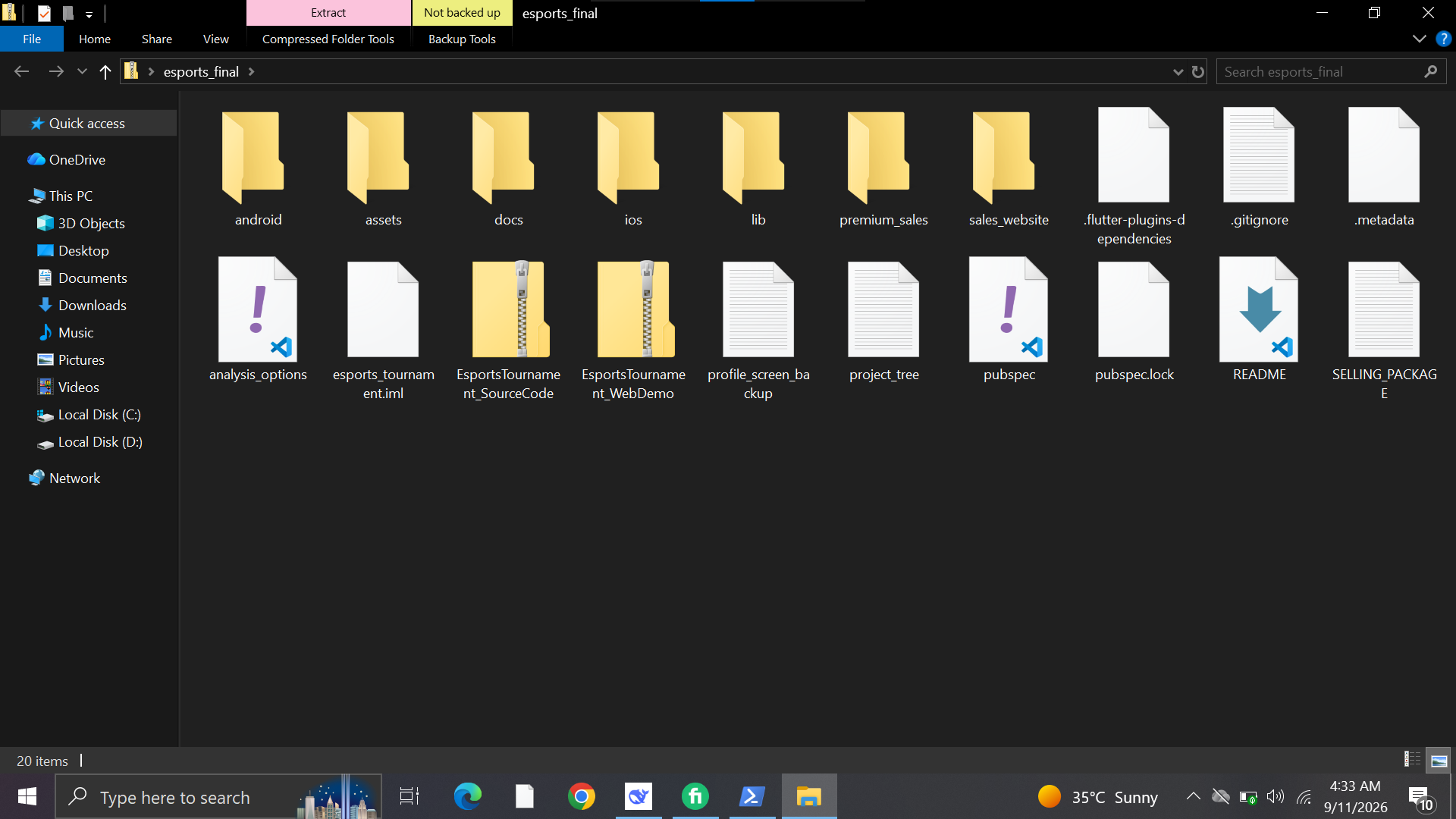Open the weather widget showing 35°C Sunny
The image size is (1456, 819).
1098,797
